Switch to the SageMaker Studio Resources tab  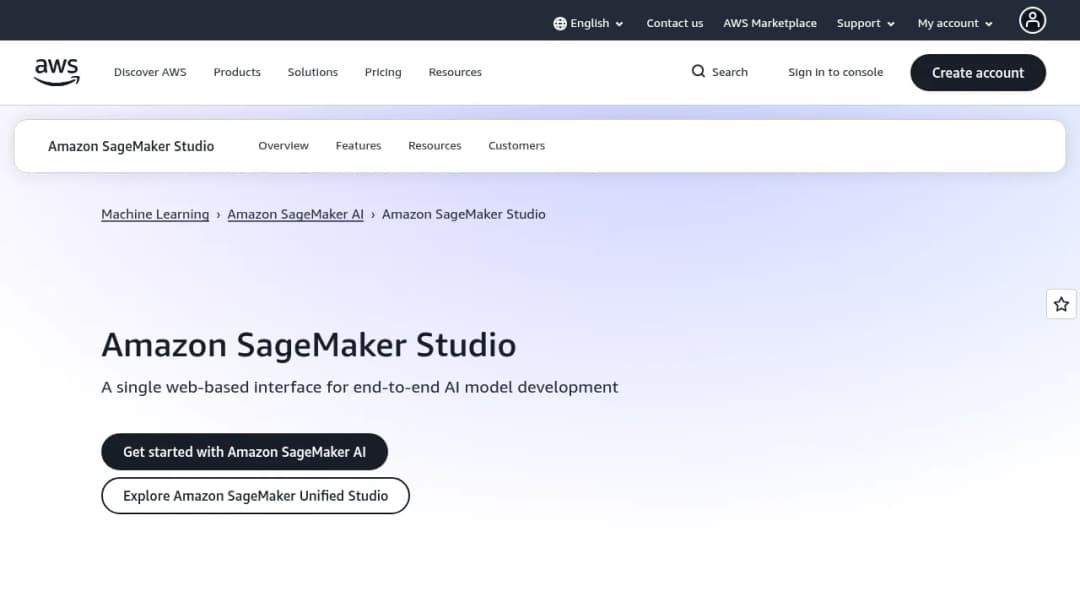(435, 146)
